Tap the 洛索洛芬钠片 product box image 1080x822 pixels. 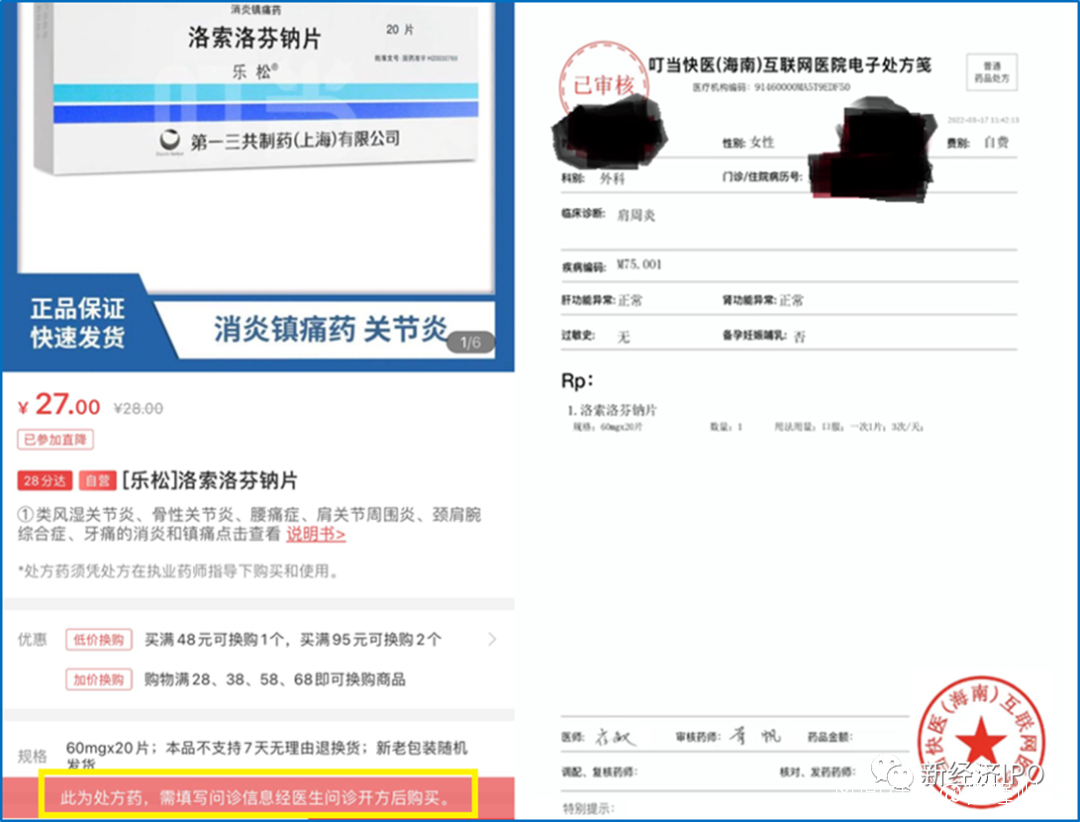(x=256, y=88)
